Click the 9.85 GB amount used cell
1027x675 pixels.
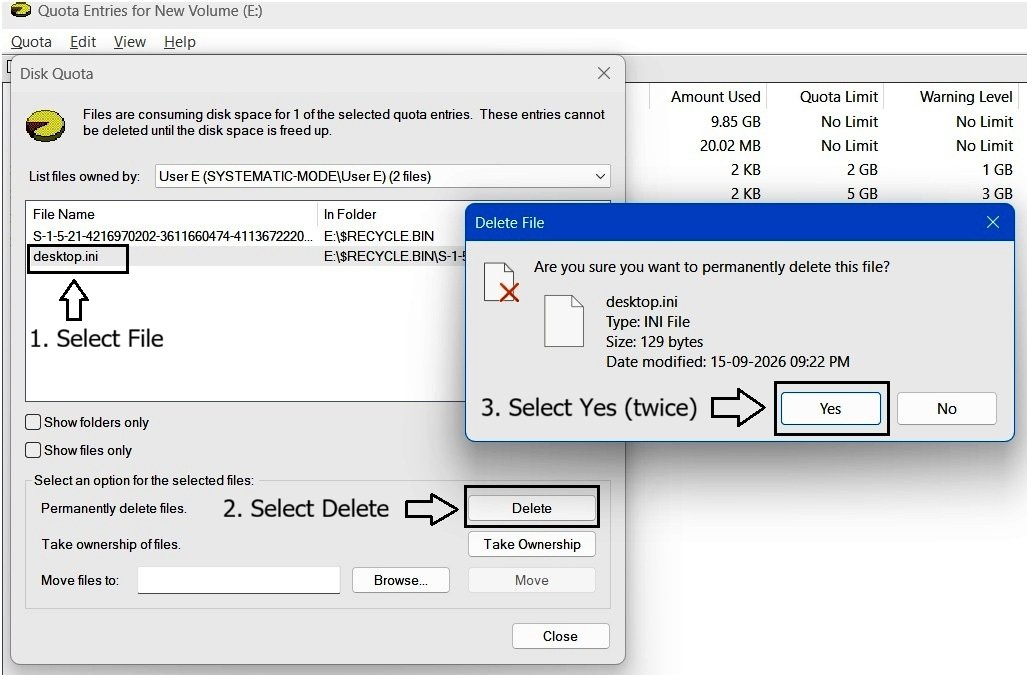tap(736, 122)
